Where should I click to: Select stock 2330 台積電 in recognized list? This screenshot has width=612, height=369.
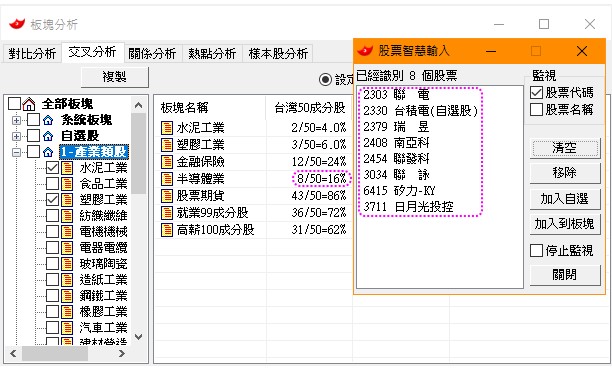(420, 111)
